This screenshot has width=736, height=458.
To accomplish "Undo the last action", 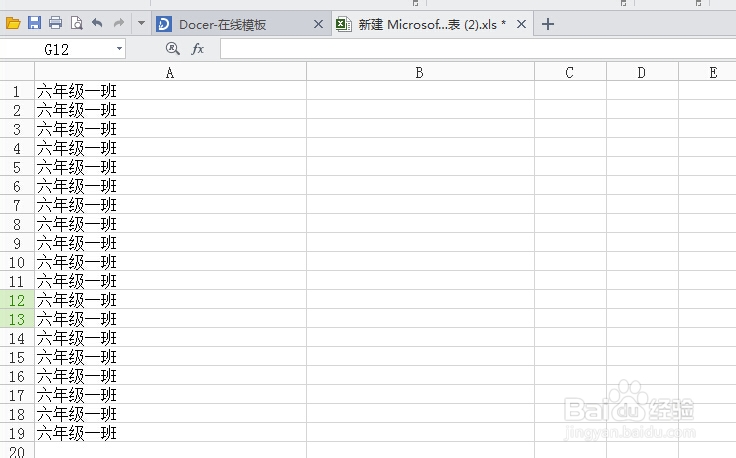I will pos(97,23).
